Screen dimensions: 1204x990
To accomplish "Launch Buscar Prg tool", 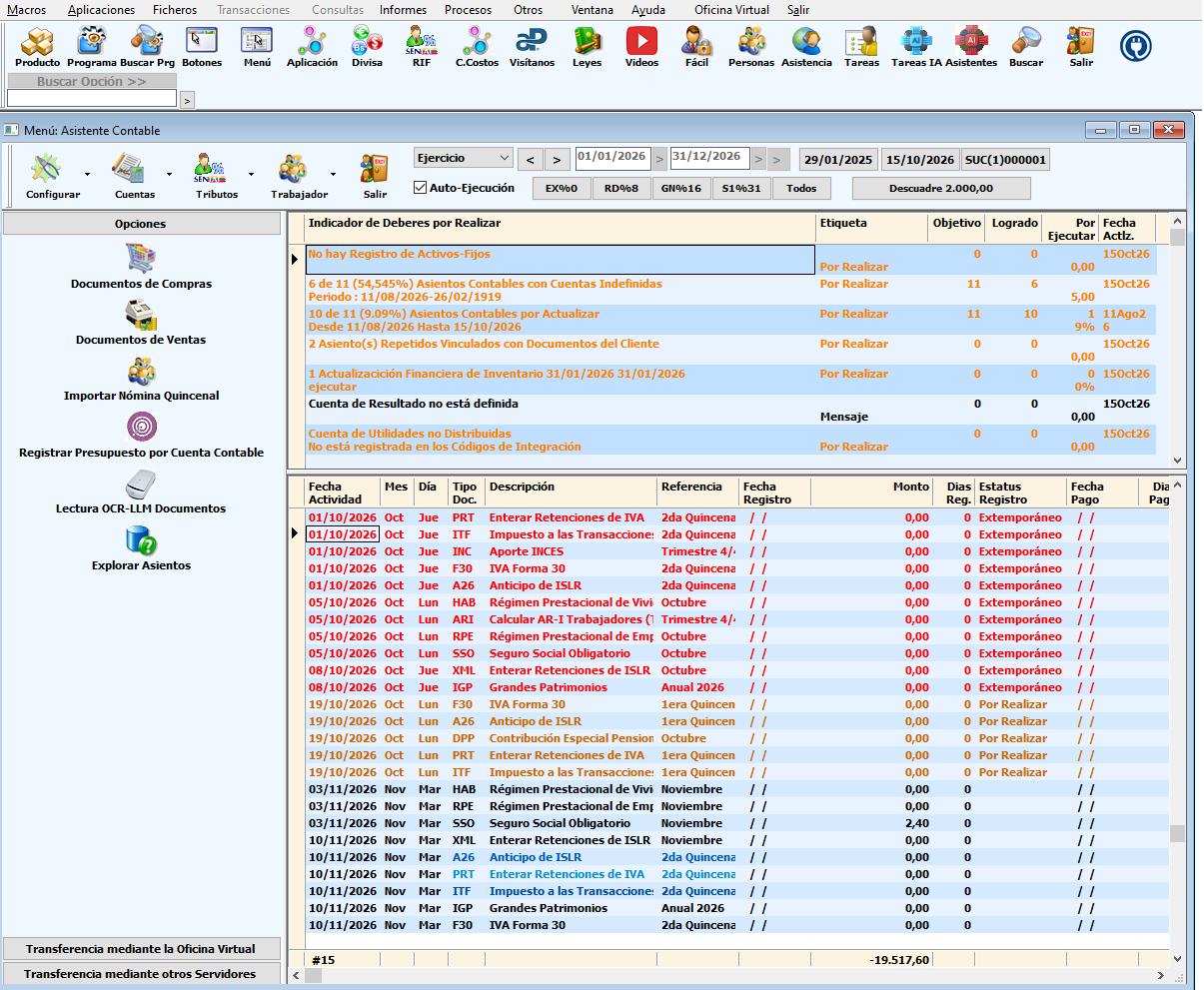I will pos(147,47).
